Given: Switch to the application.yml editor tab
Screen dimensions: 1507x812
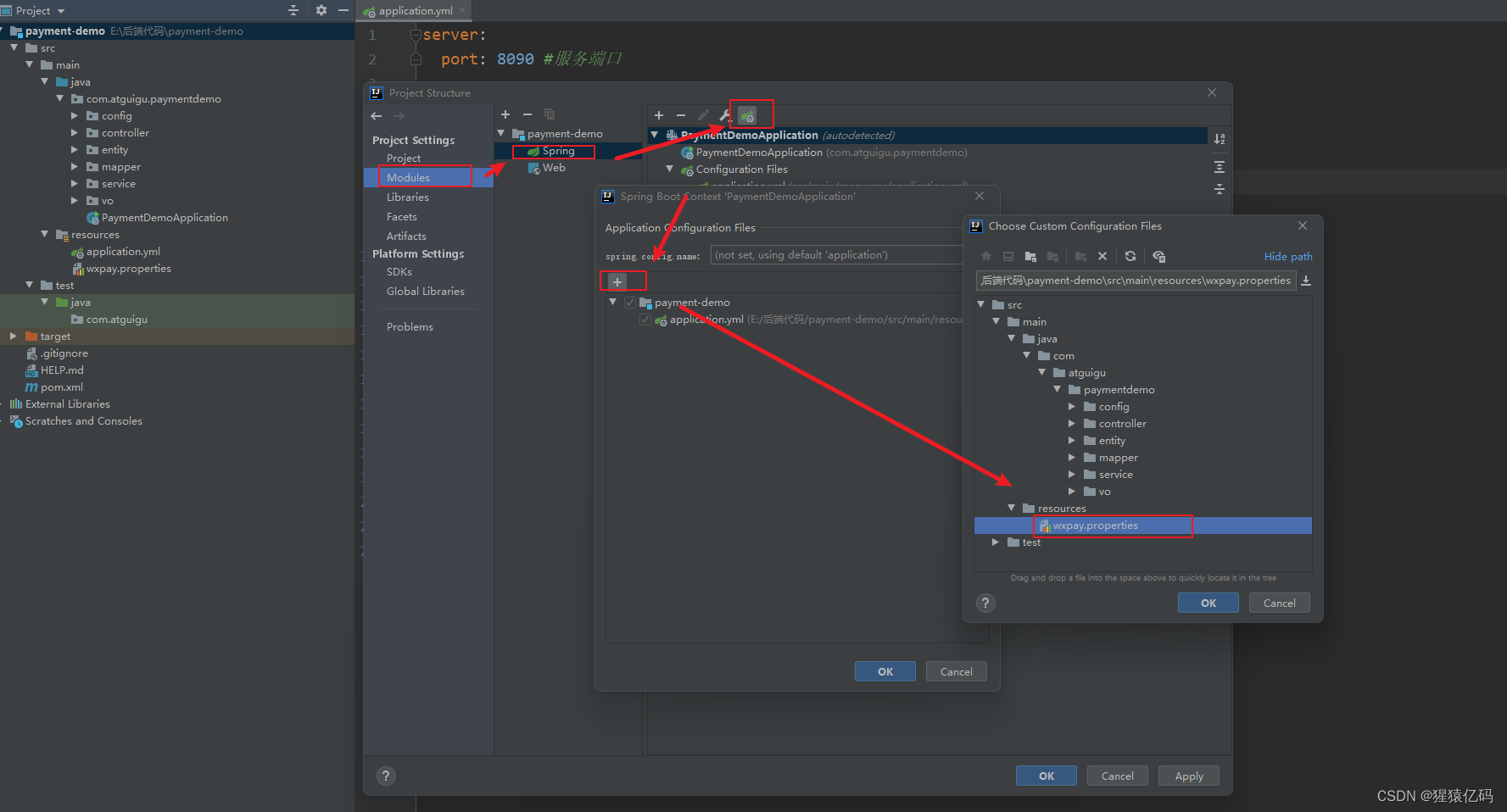Looking at the screenshot, I should coord(414,10).
